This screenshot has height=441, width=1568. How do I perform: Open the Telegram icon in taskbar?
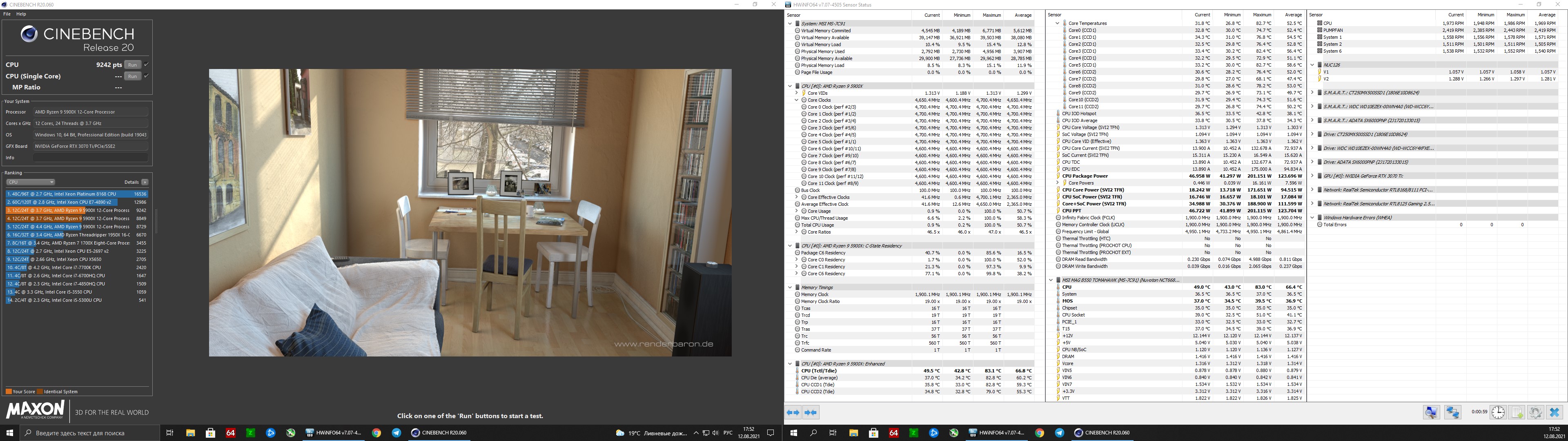396,432
